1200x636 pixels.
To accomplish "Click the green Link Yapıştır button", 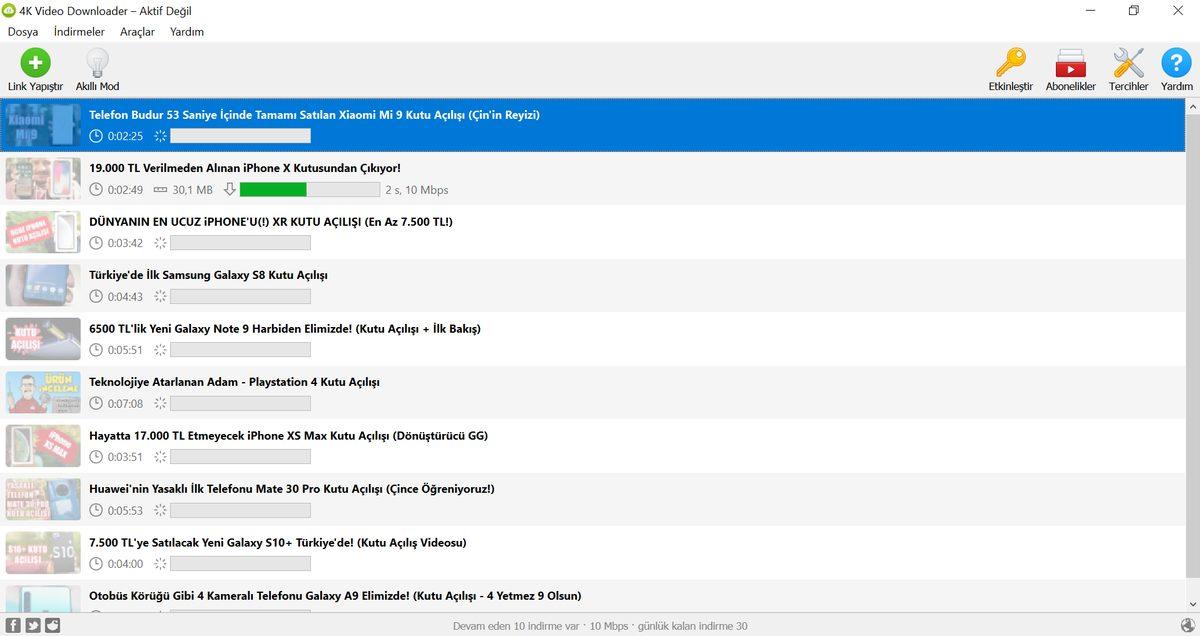I will (35, 64).
